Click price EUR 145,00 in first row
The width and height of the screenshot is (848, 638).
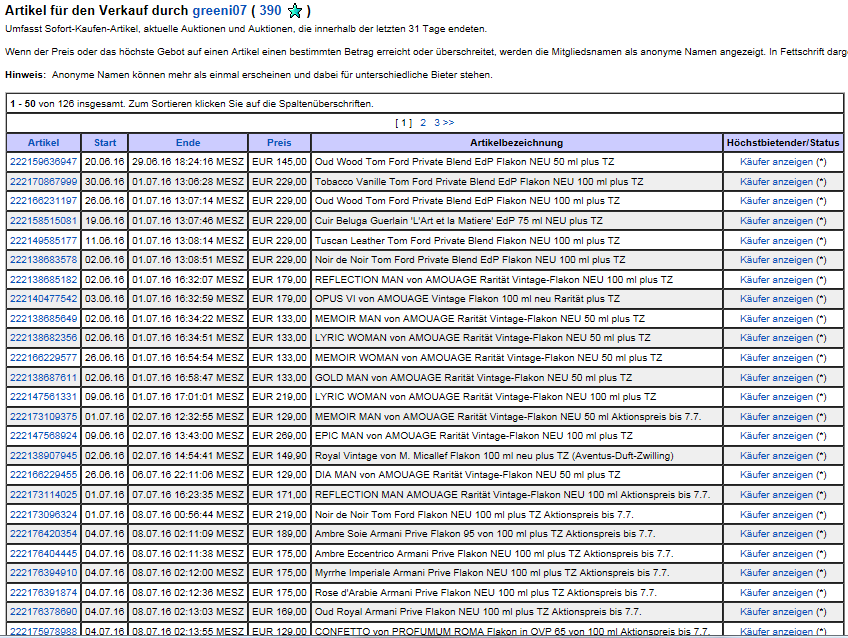[x=279, y=162]
